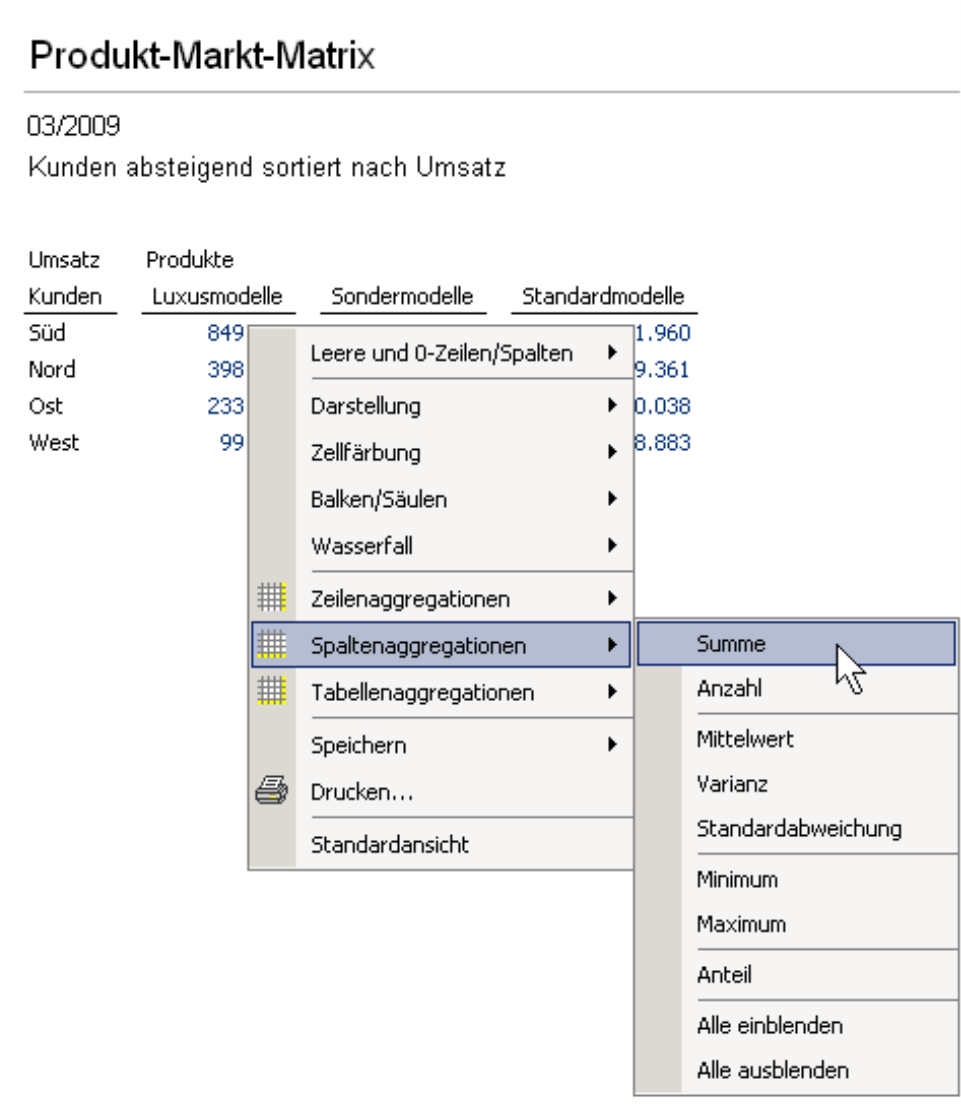
Task: Select Standardabweichung in the submenu
Action: tap(799, 828)
